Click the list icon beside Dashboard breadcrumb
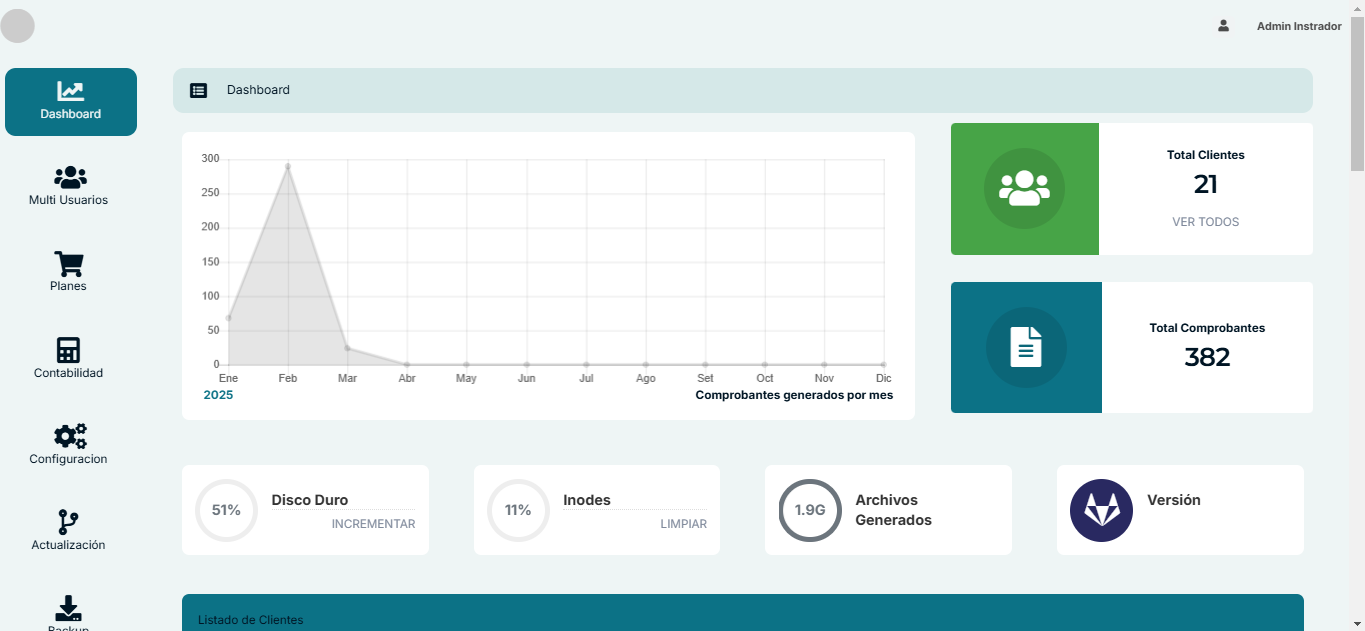 (x=199, y=91)
